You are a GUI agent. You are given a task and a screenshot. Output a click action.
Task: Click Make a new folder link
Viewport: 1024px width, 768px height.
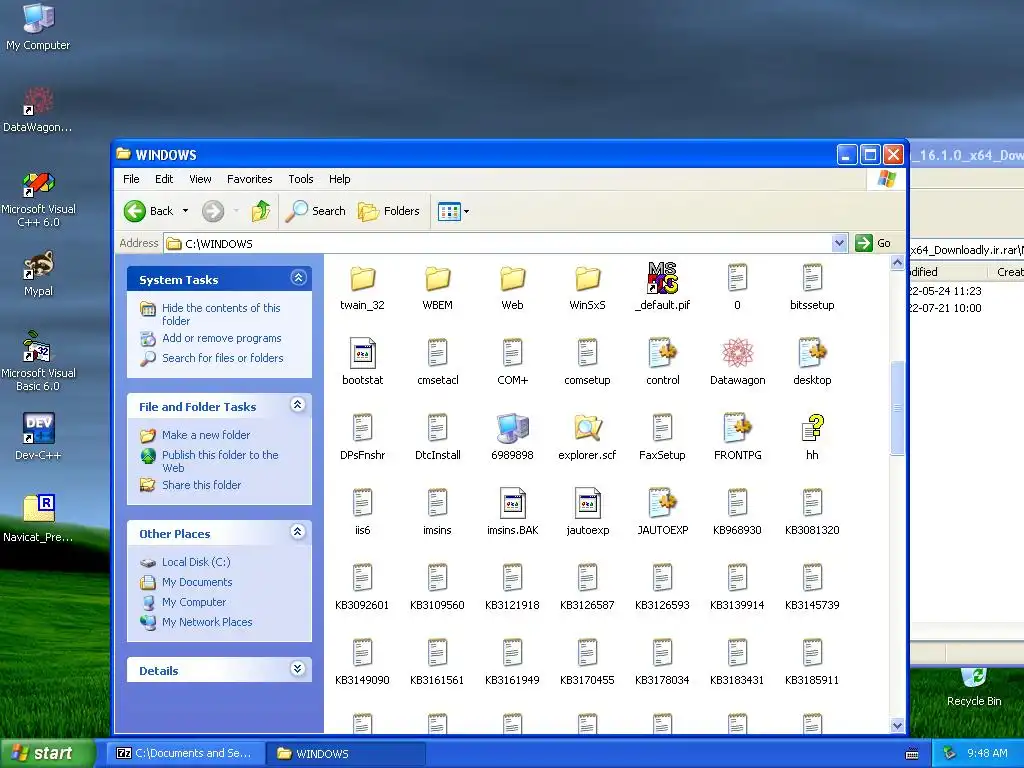pyautogui.click(x=206, y=435)
